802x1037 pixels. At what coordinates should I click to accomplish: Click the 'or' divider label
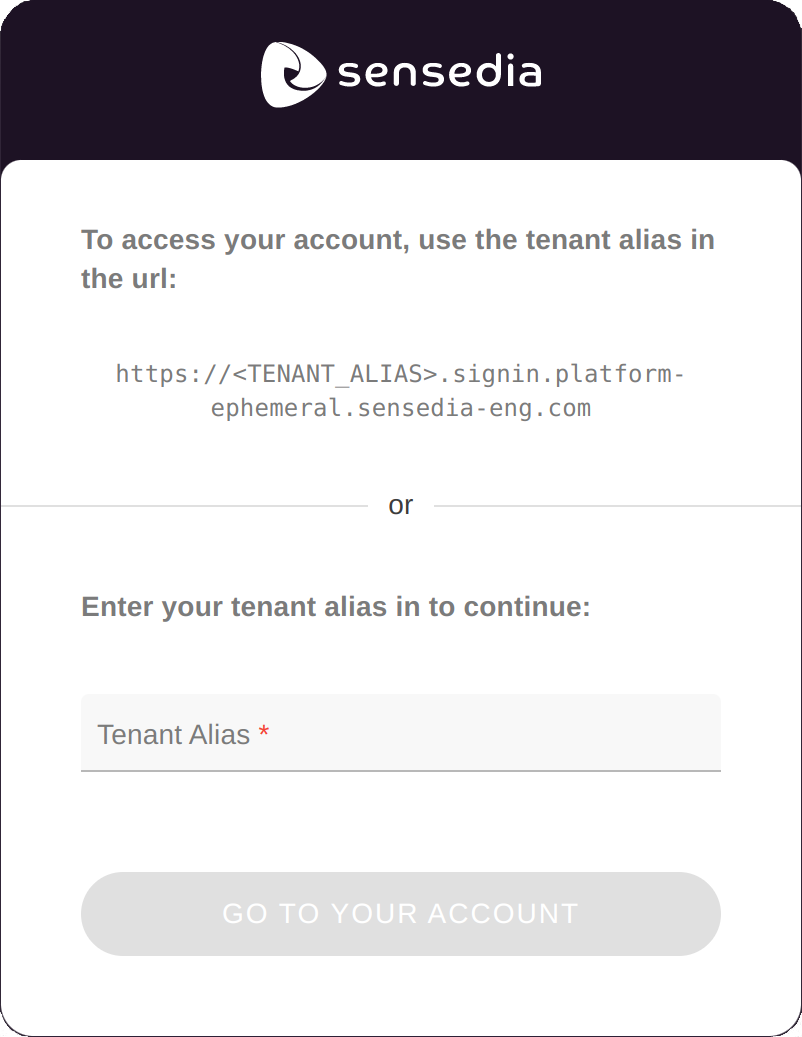click(x=401, y=505)
